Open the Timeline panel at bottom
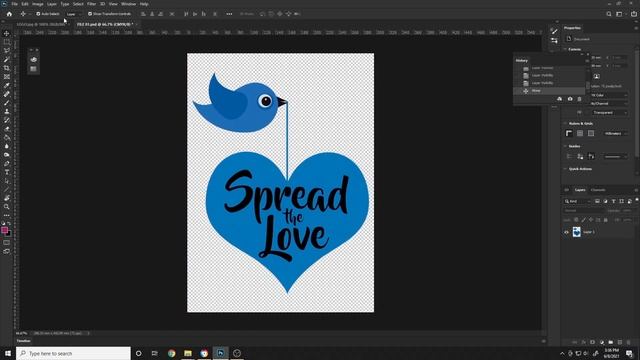 tap(24, 341)
